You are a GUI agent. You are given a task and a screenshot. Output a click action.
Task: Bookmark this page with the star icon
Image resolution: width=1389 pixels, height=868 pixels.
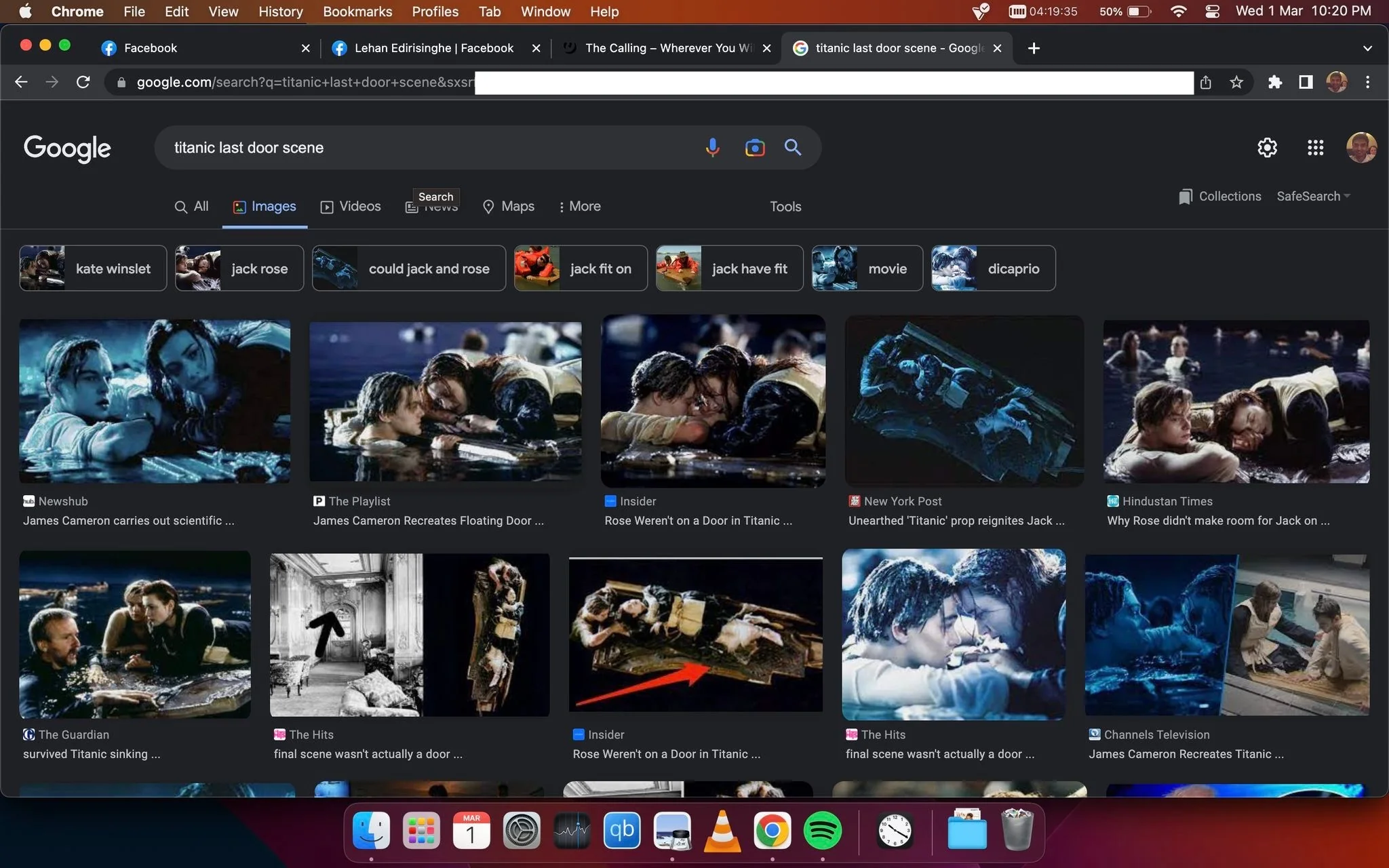[1236, 82]
